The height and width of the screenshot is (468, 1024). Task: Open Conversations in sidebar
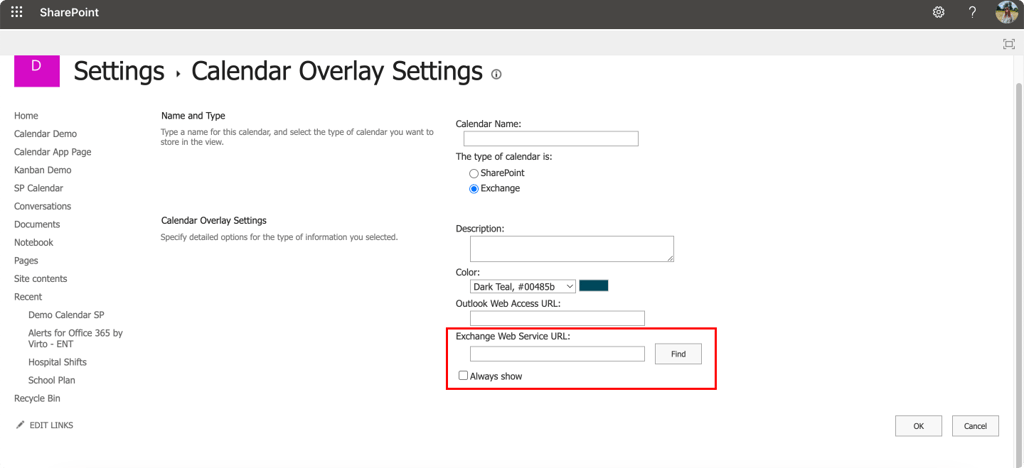(x=42, y=206)
